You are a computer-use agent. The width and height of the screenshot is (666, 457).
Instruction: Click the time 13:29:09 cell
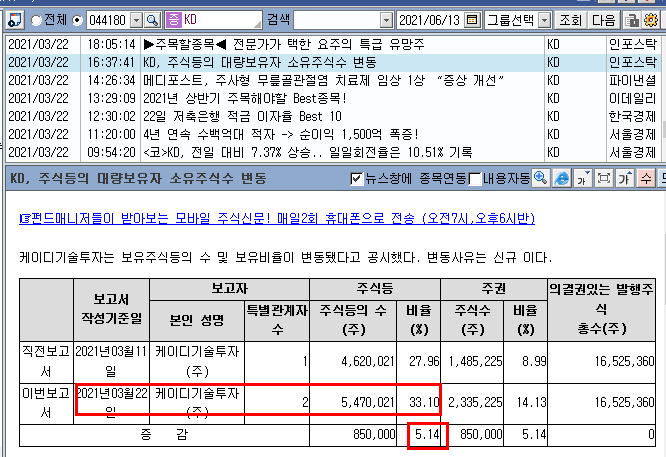(111, 99)
